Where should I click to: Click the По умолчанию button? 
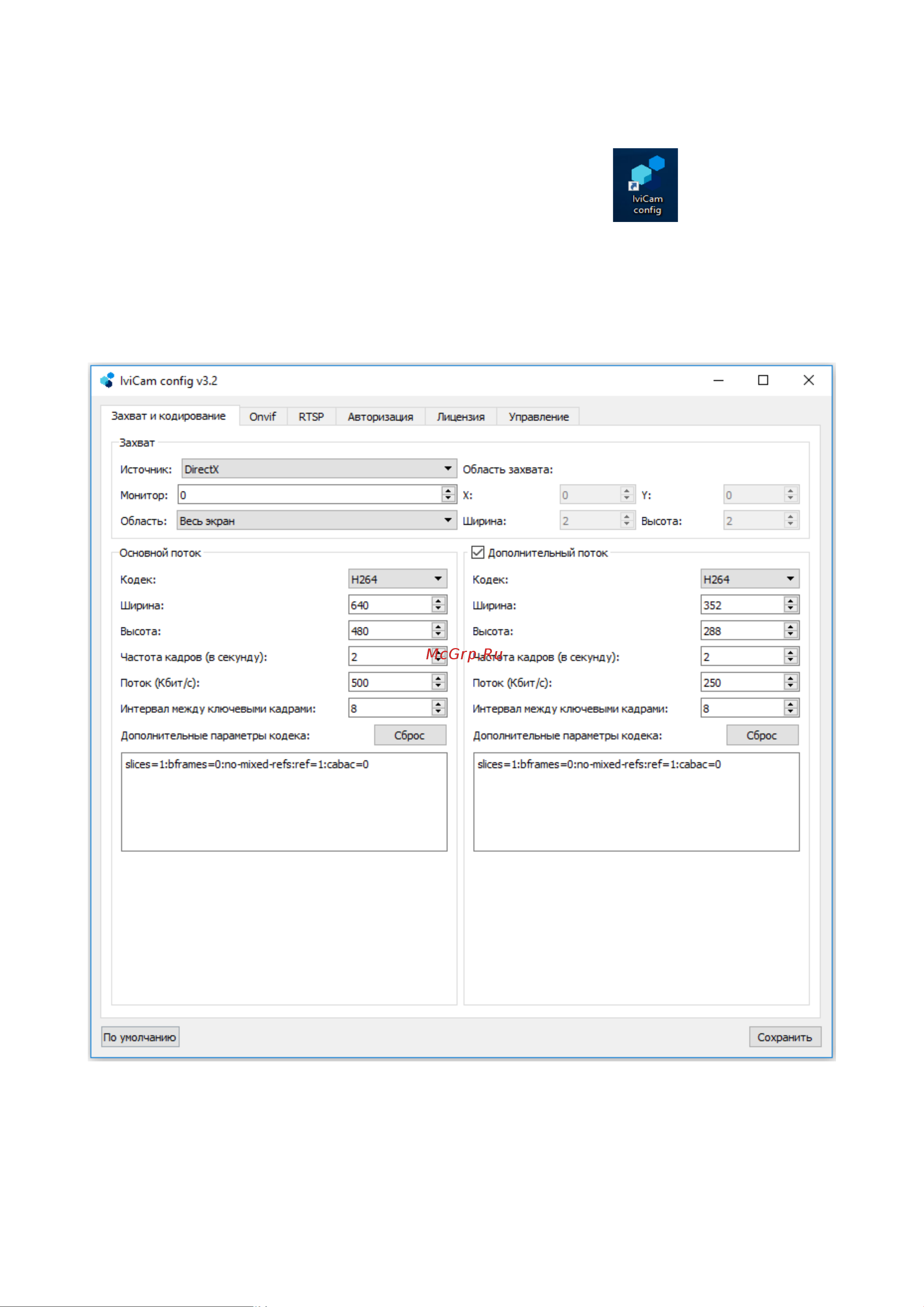140,1037
